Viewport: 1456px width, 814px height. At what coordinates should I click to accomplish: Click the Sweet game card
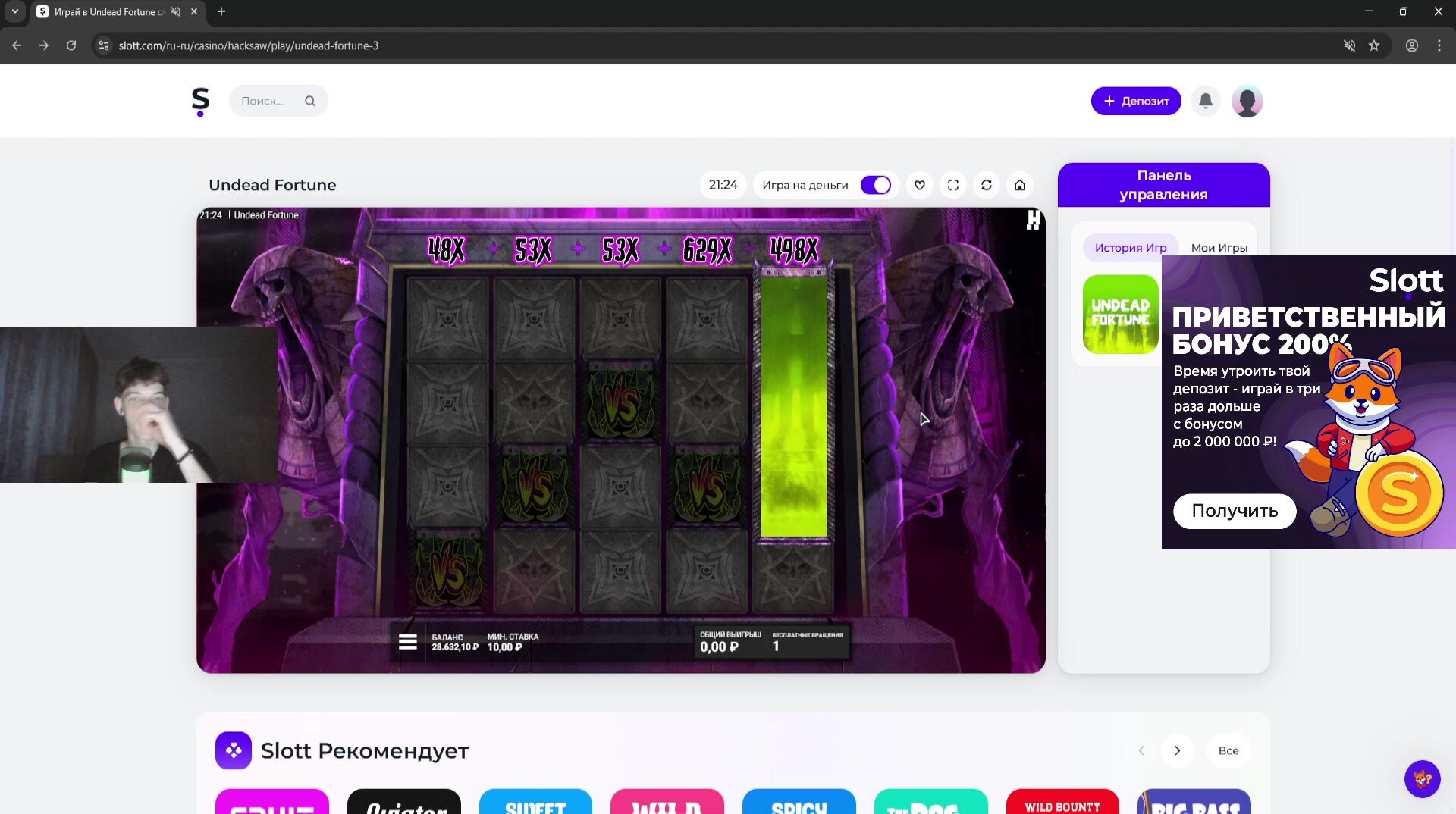(536, 802)
